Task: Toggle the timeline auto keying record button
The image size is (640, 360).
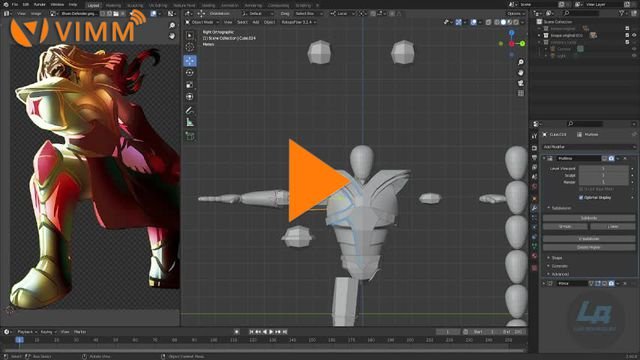Action: [236, 332]
